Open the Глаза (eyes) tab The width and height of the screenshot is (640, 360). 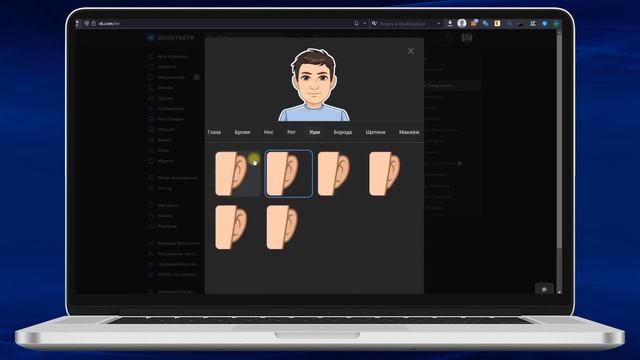point(214,132)
